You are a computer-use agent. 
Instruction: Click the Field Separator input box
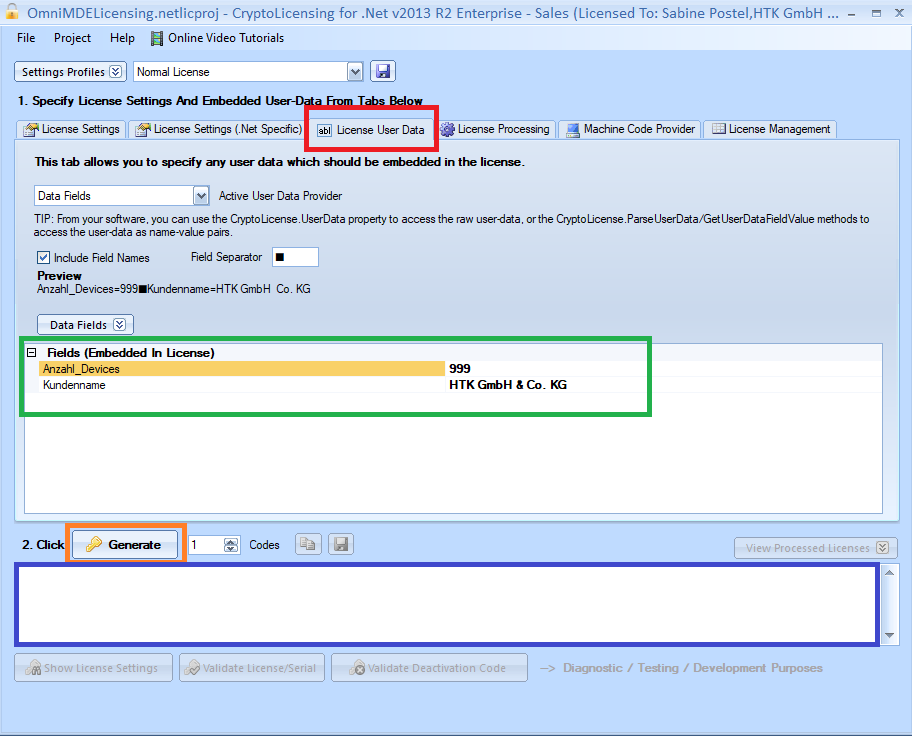coord(295,257)
